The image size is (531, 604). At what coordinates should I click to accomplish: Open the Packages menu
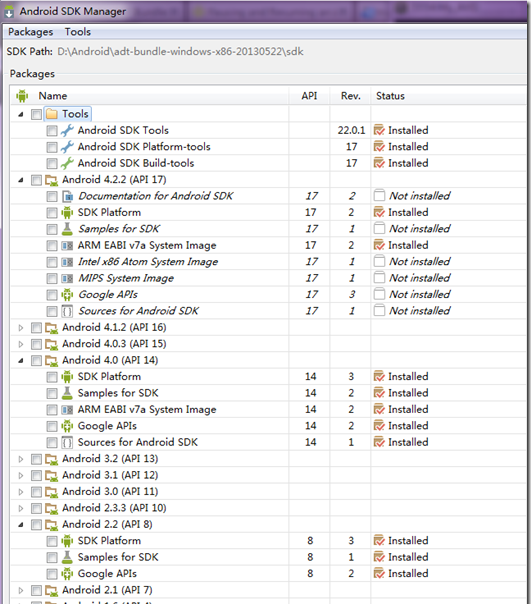pyautogui.click(x=31, y=32)
